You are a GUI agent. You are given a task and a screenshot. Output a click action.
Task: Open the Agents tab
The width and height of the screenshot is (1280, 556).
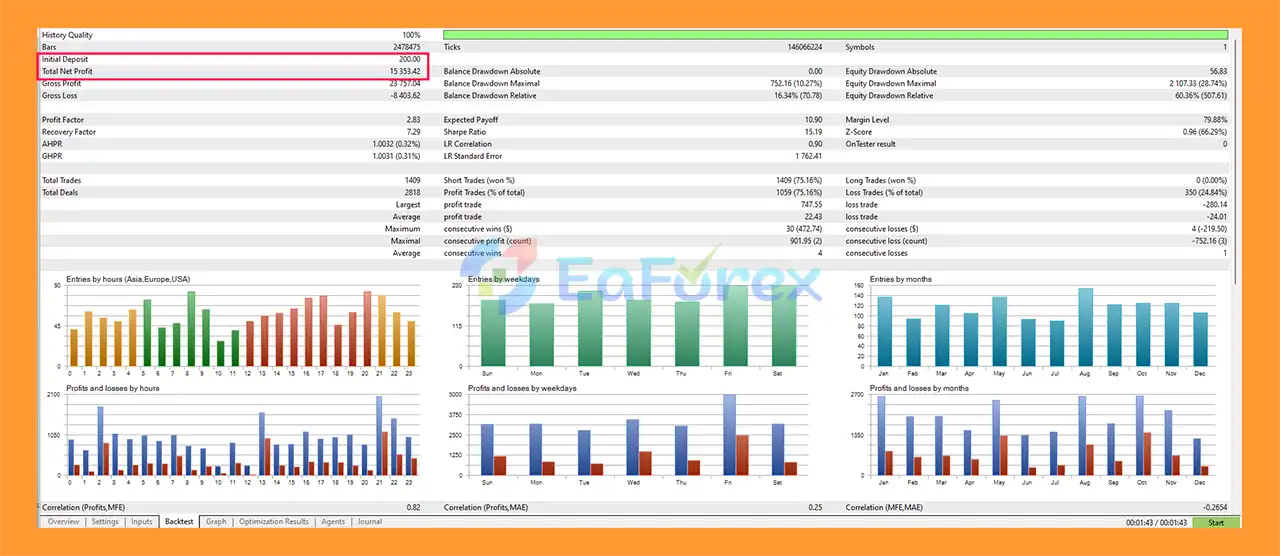click(x=334, y=522)
